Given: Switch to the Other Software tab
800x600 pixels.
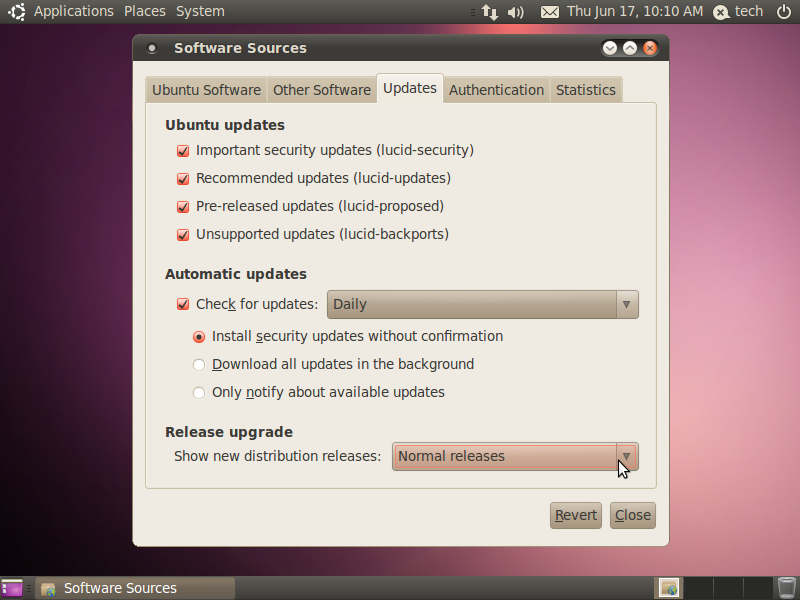Looking at the screenshot, I should click(321, 90).
